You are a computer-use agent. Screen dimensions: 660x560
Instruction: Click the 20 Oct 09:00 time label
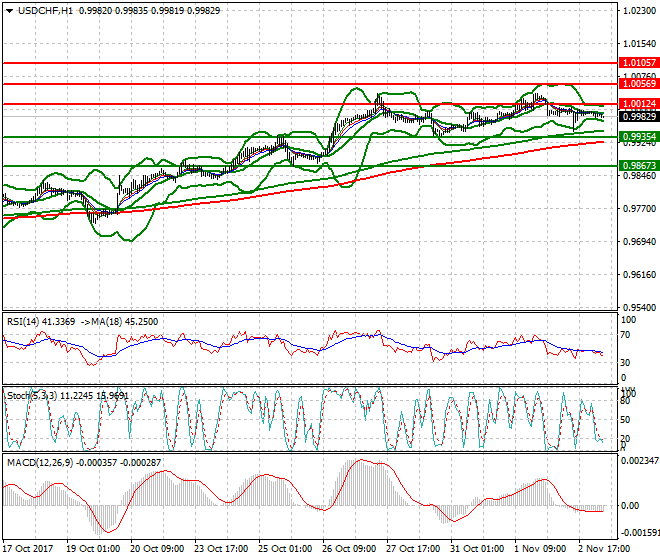coord(157,549)
